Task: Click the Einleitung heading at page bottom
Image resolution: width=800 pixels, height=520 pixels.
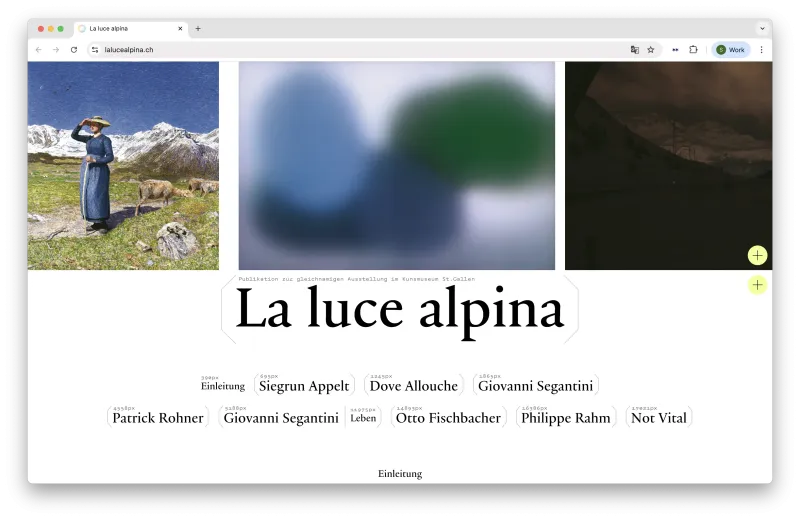Action: pos(400,474)
